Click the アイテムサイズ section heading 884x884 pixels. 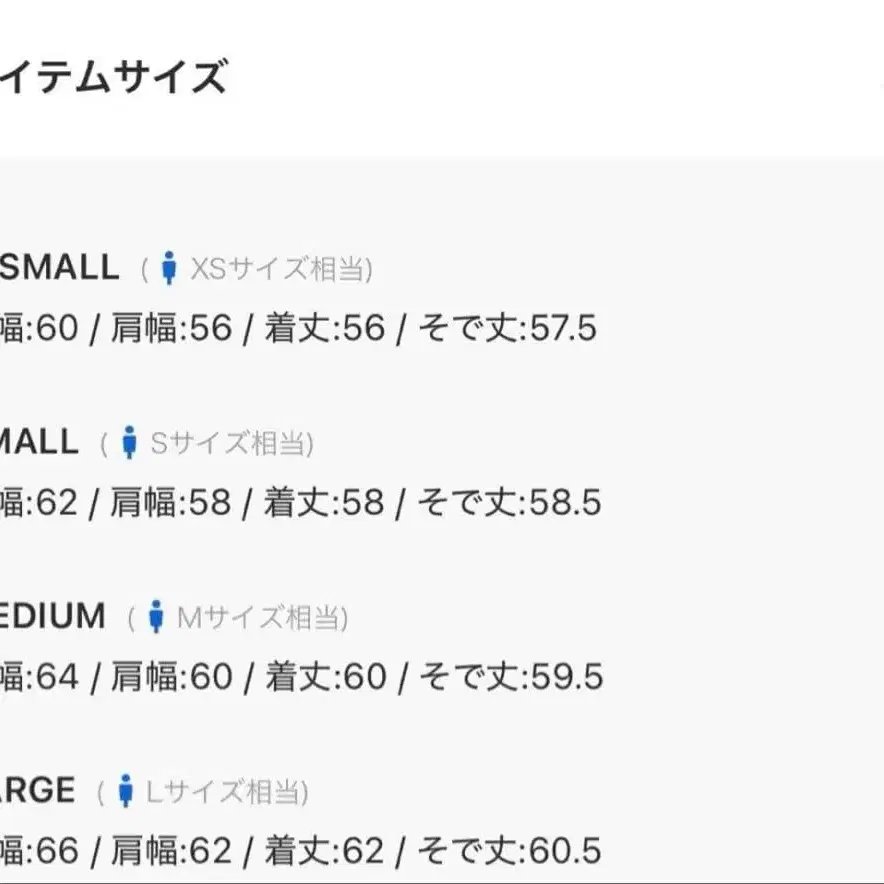click(112, 77)
